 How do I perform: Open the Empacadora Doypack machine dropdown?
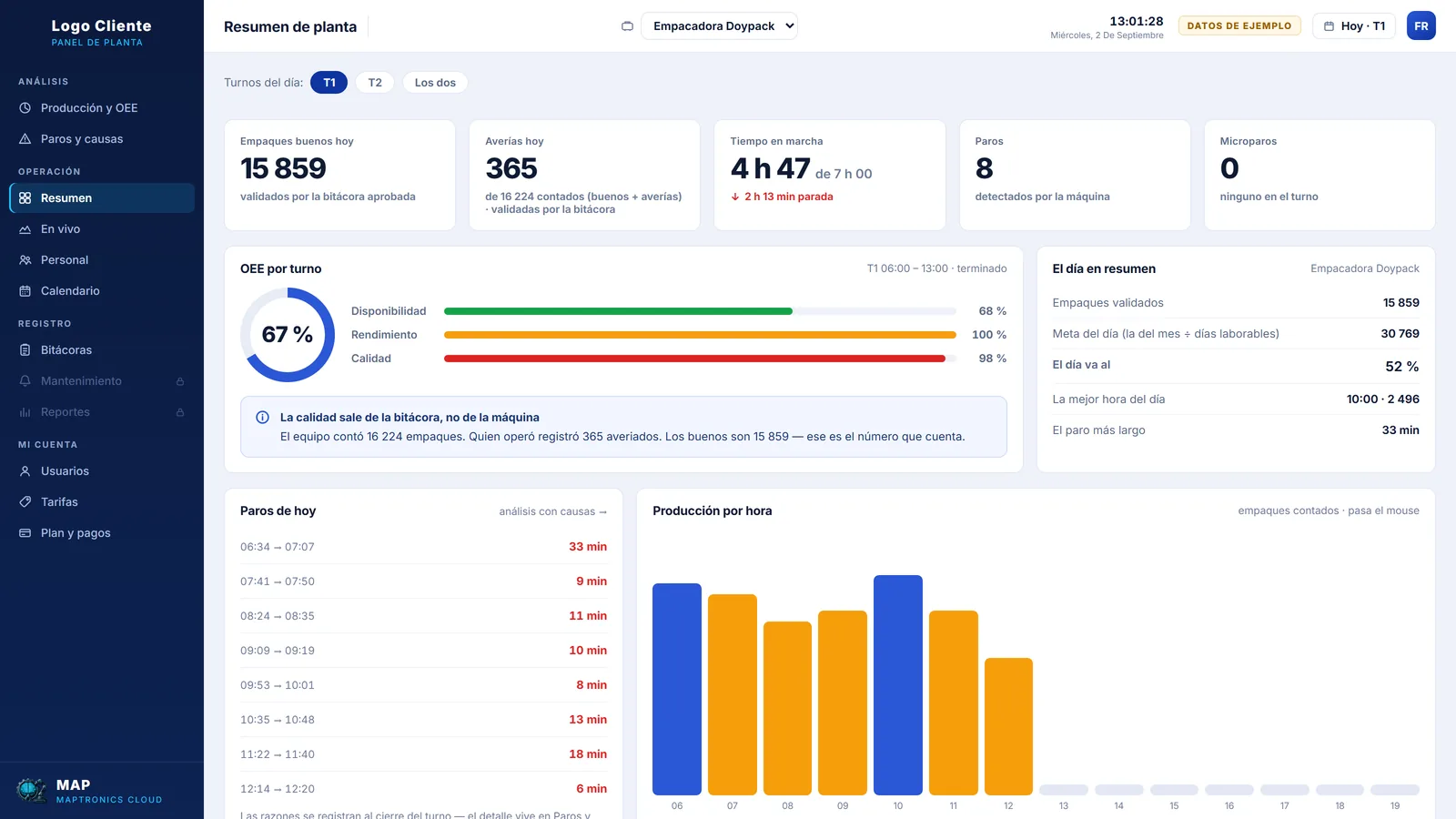click(719, 26)
